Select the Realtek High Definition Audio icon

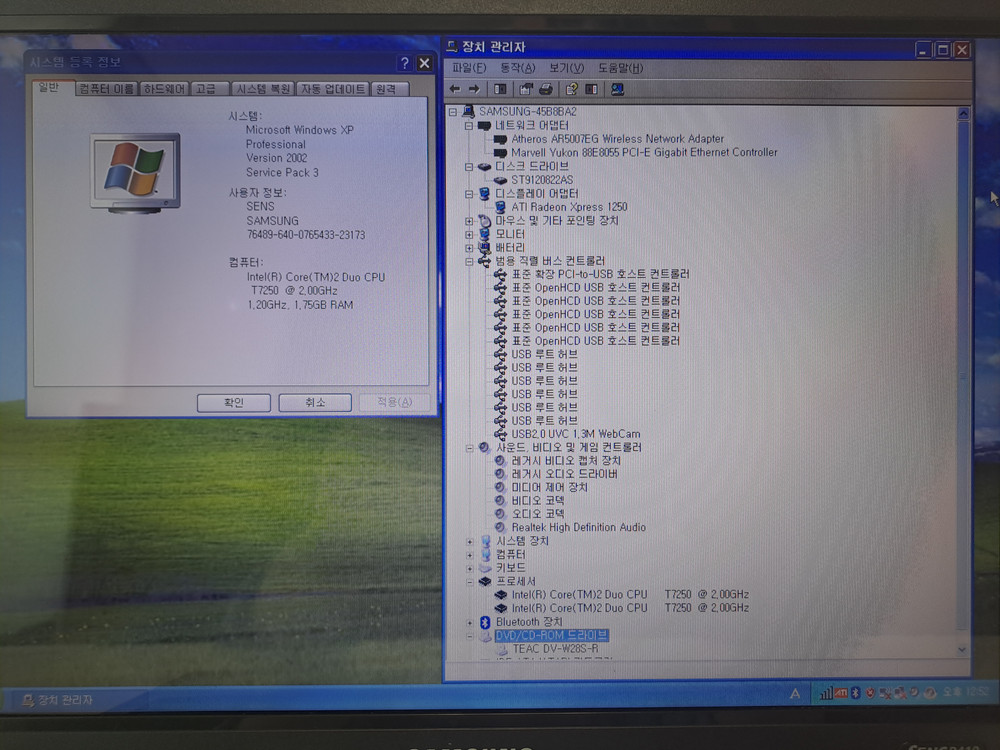[501, 527]
